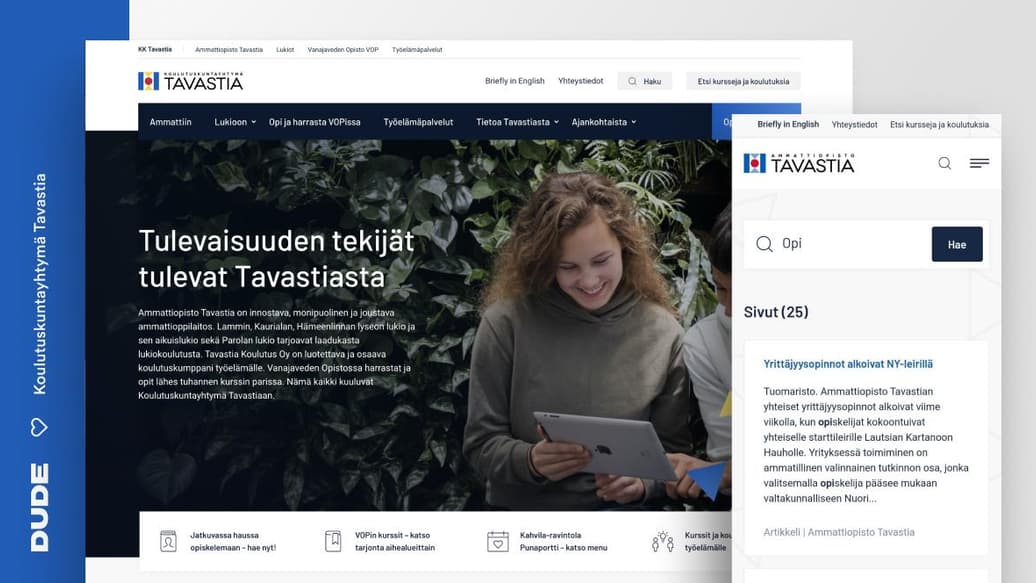Expand the Tietoa Tavastiasta dropdown

(517, 122)
